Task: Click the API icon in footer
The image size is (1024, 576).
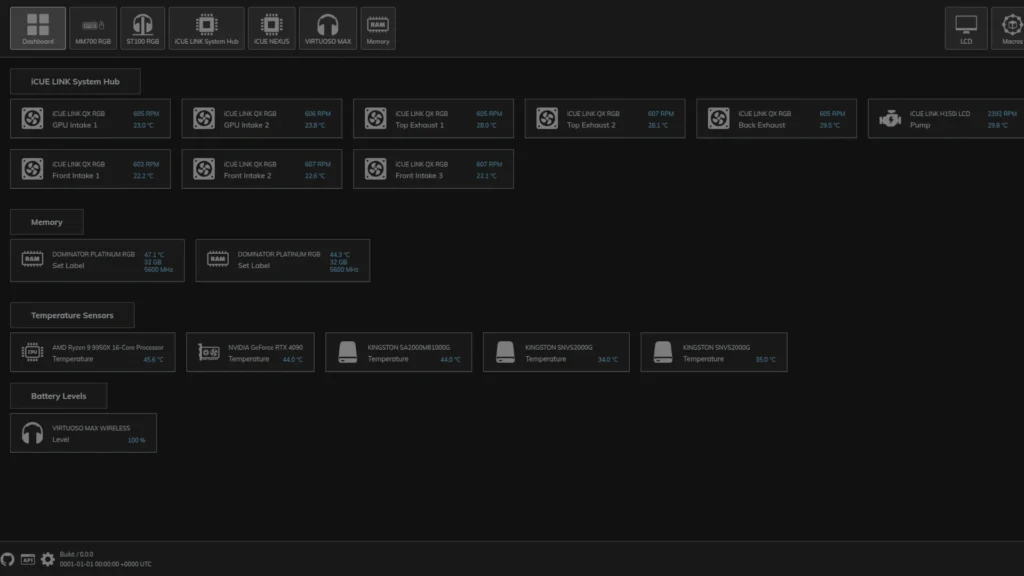Action: point(28,559)
